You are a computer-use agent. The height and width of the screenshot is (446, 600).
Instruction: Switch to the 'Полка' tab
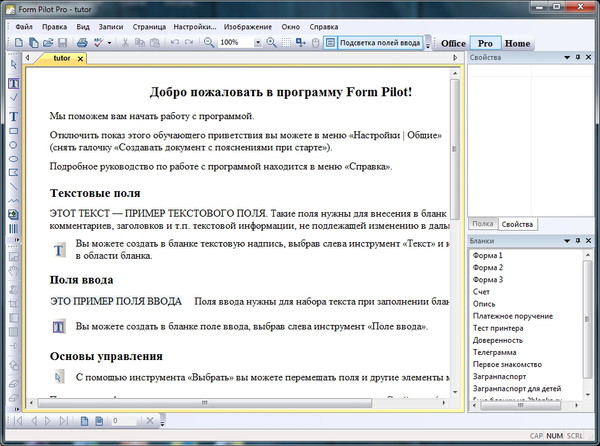pos(482,224)
